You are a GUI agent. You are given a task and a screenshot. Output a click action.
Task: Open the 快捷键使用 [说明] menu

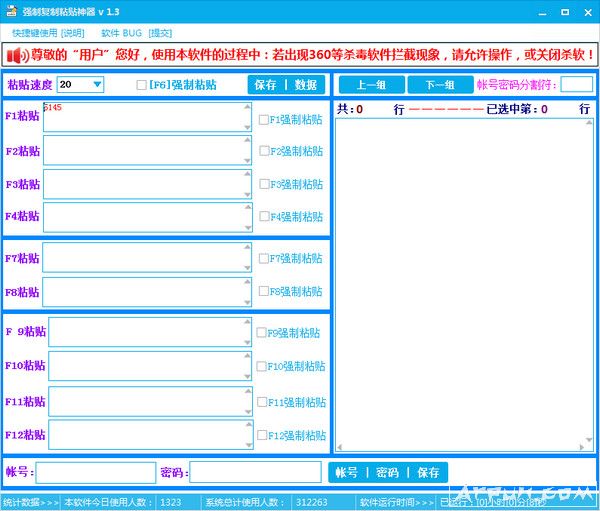[50, 33]
